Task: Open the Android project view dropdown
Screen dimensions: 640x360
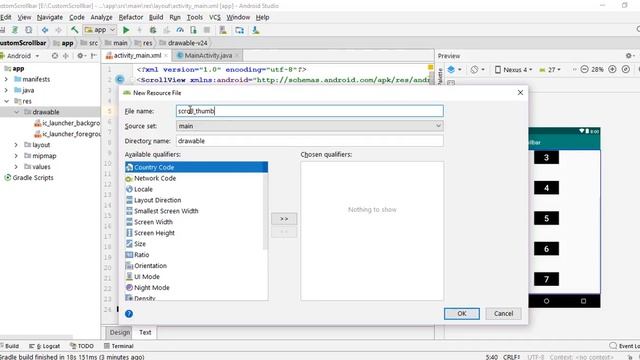Action: [20, 56]
